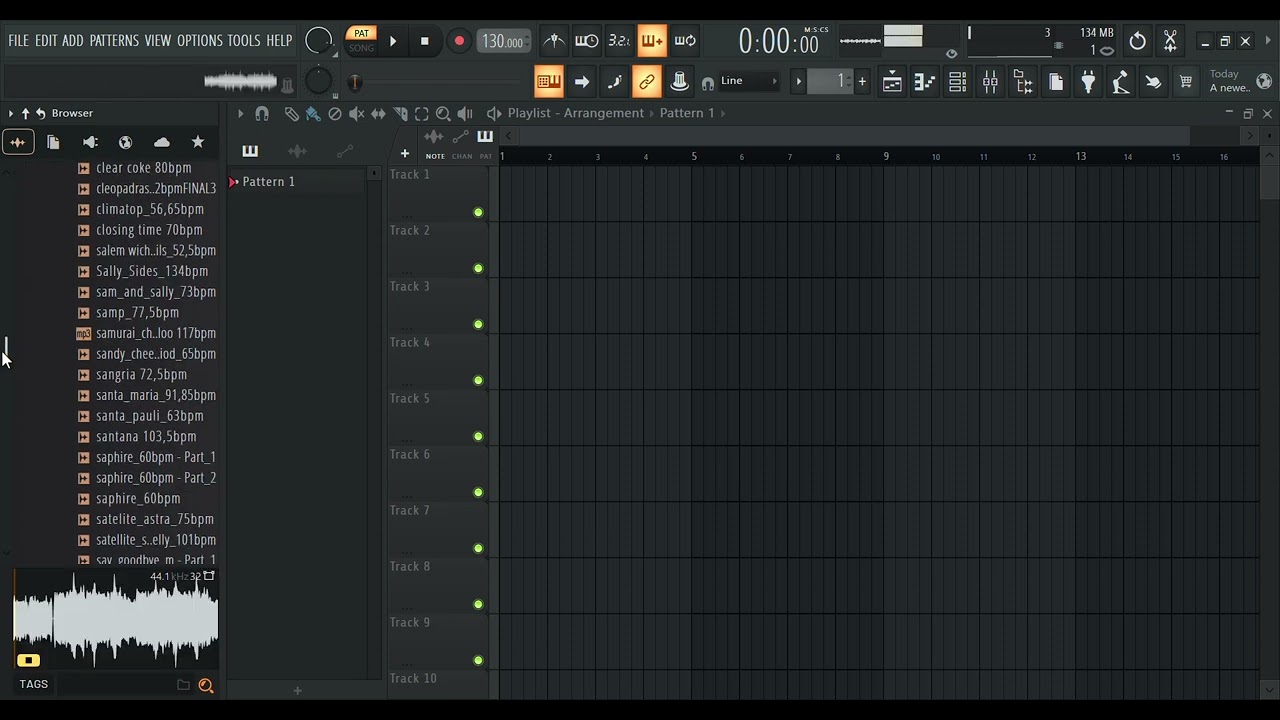Toggle wait for input to start
Screen dimensions: 1280x720
tap(586, 41)
